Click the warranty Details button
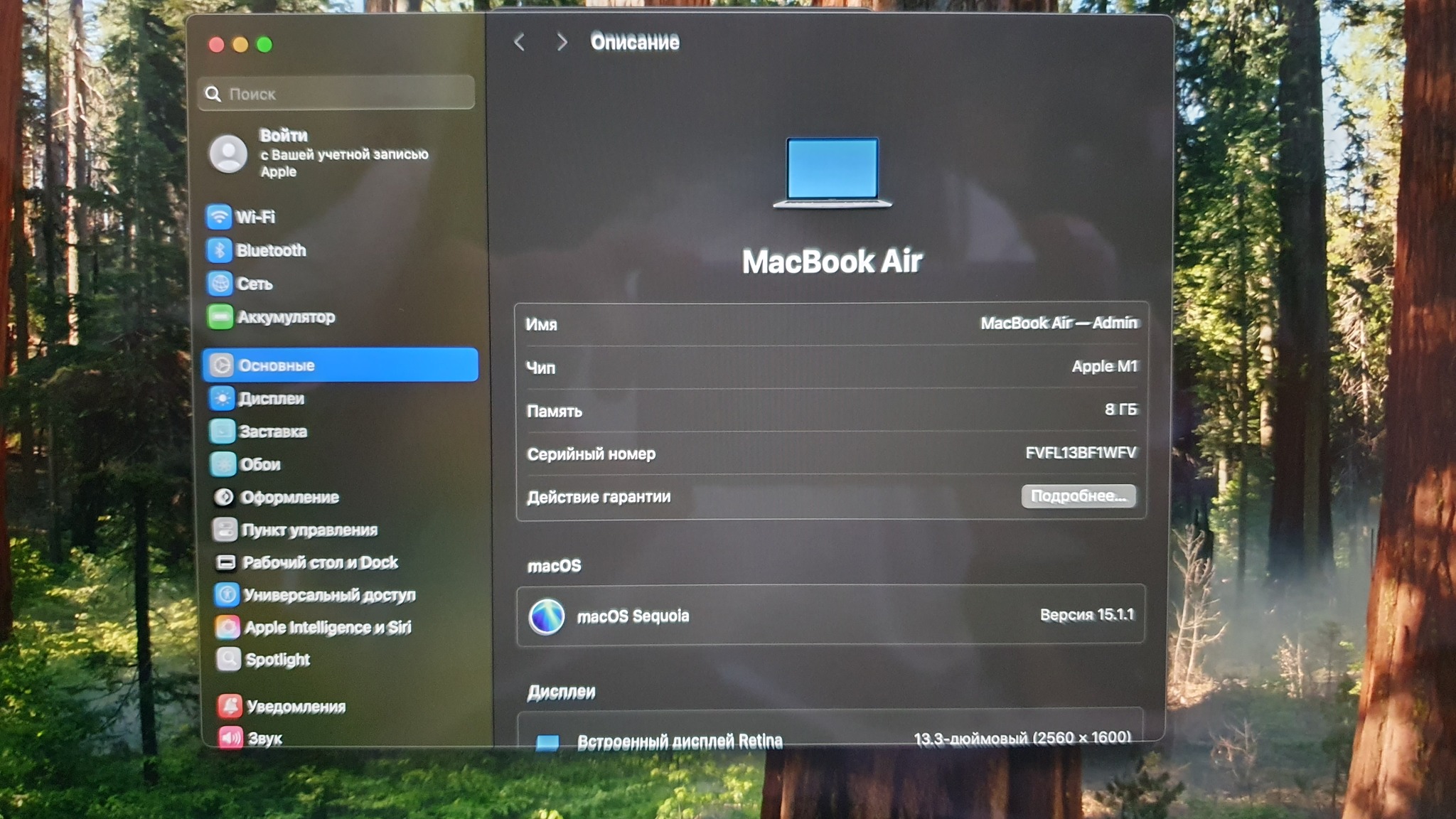This screenshot has height=819, width=1456. click(1078, 496)
